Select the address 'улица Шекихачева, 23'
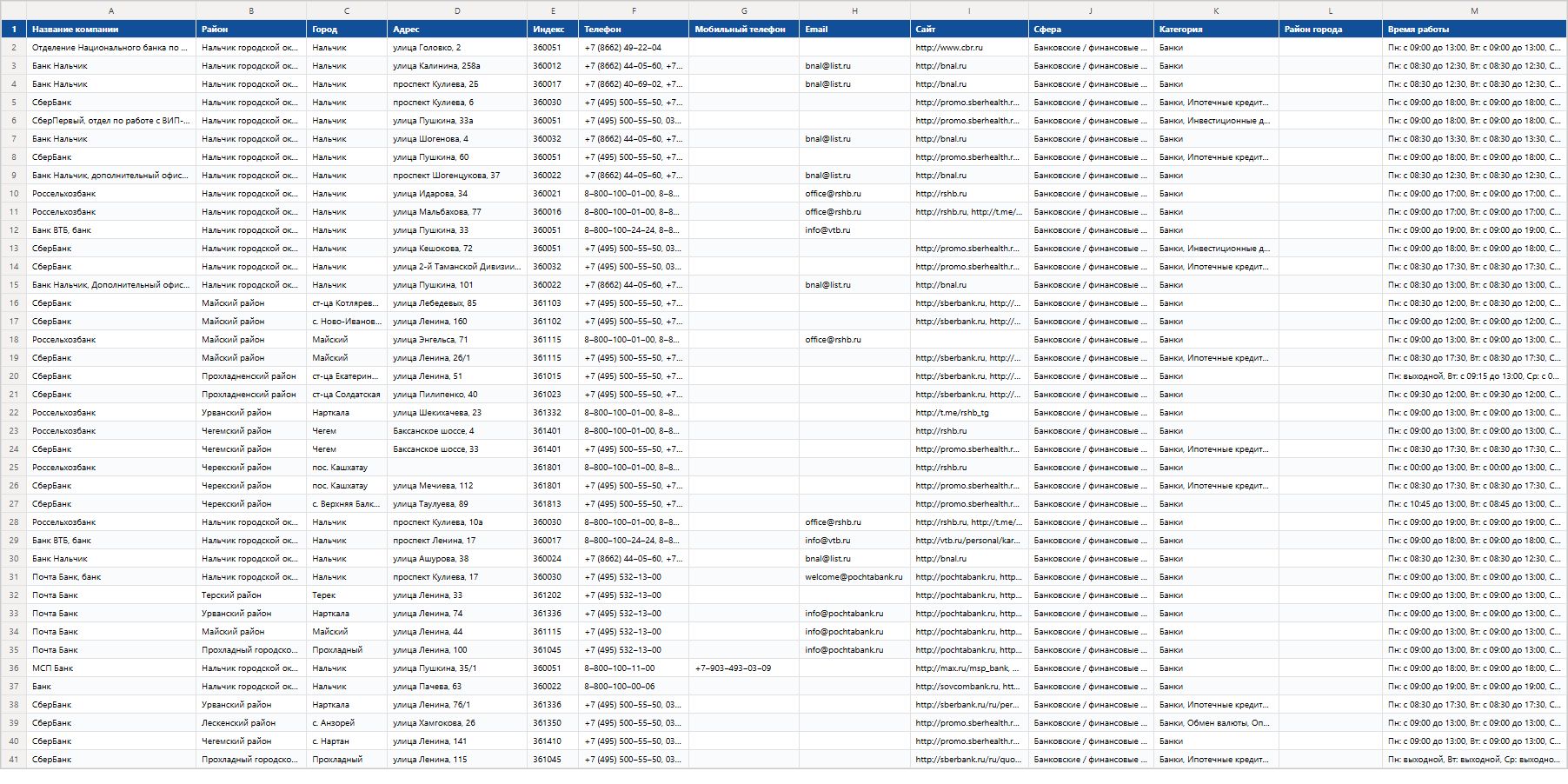This screenshot has width=1568, height=784. coord(457,413)
